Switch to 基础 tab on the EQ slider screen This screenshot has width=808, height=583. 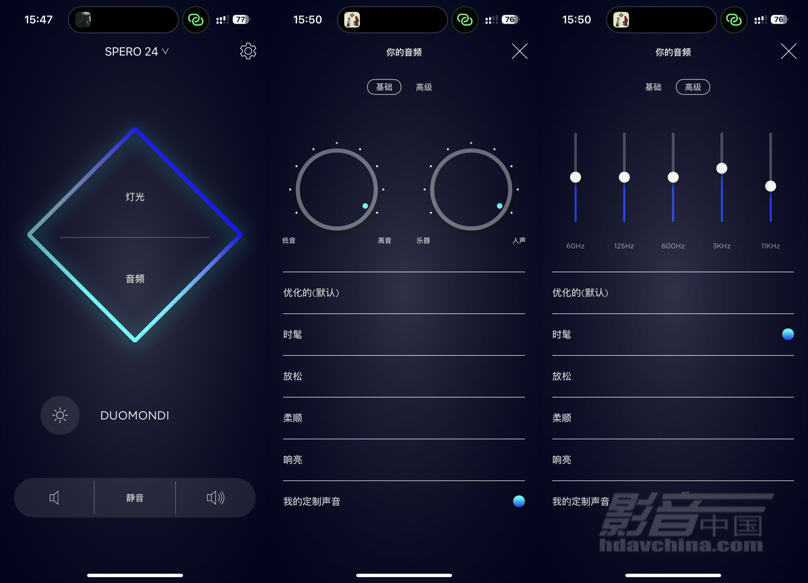pyautogui.click(x=653, y=87)
